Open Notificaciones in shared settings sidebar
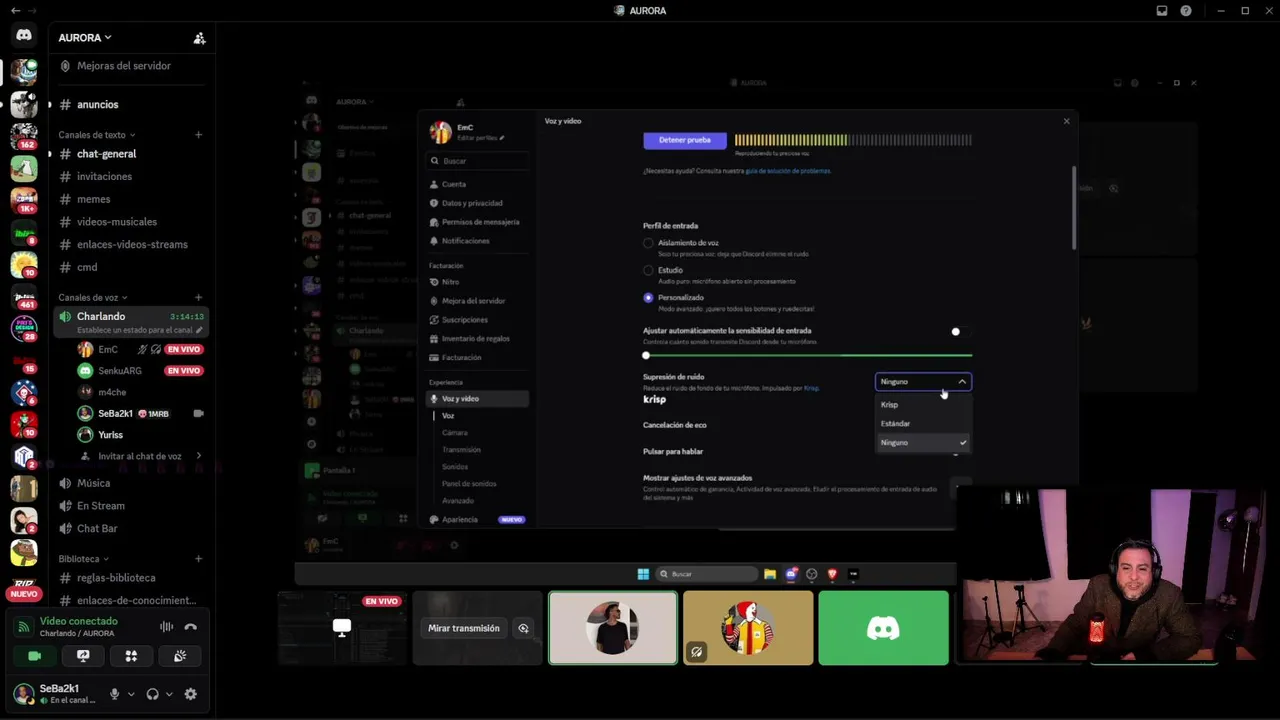Image resolution: width=1280 pixels, height=720 pixels. pyautogui.click(x=477, y=241)
